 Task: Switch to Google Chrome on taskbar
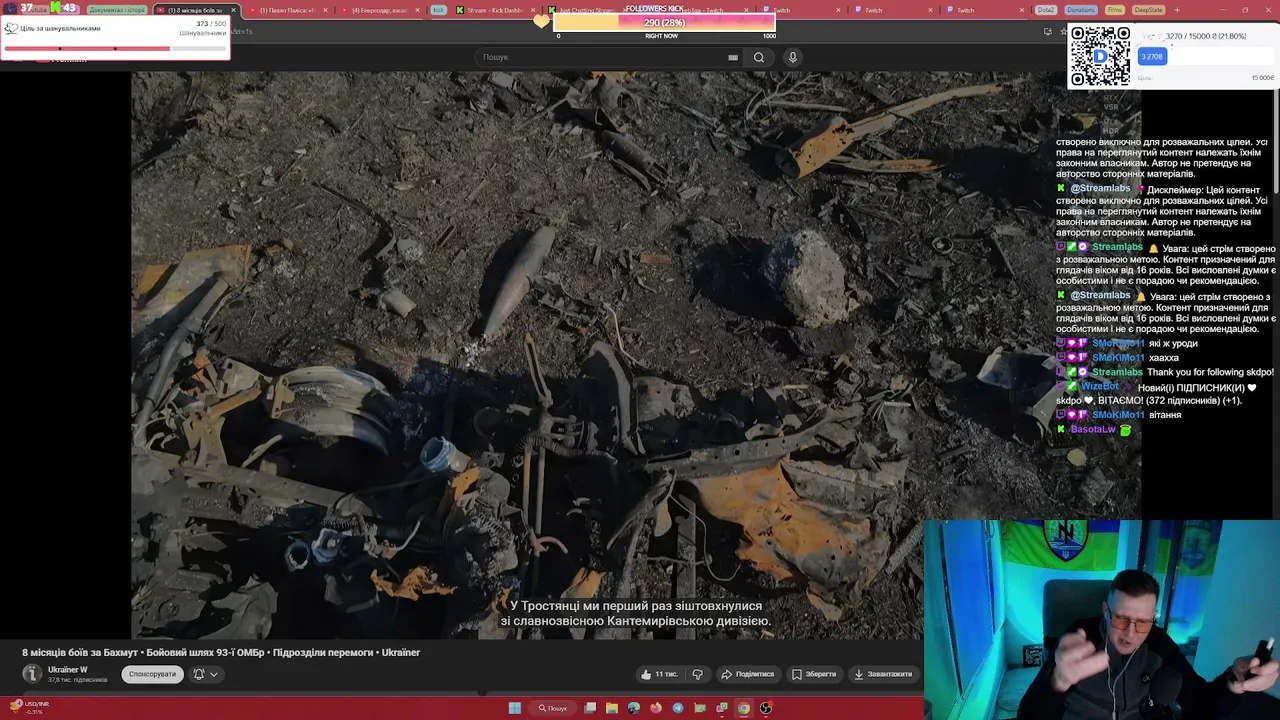click(x=744, y=708)
